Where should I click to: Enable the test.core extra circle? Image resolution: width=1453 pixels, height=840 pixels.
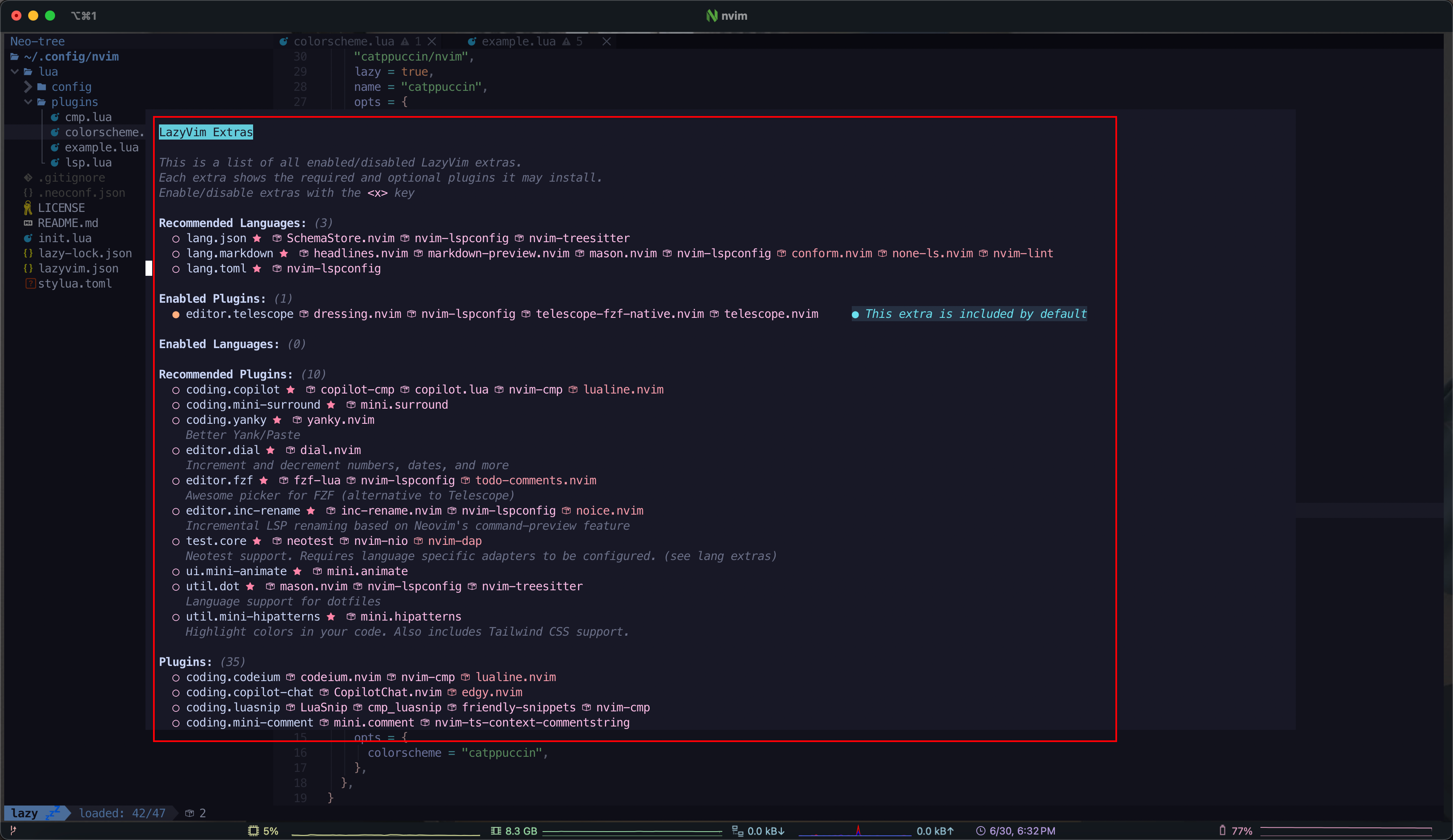(176, 542)
